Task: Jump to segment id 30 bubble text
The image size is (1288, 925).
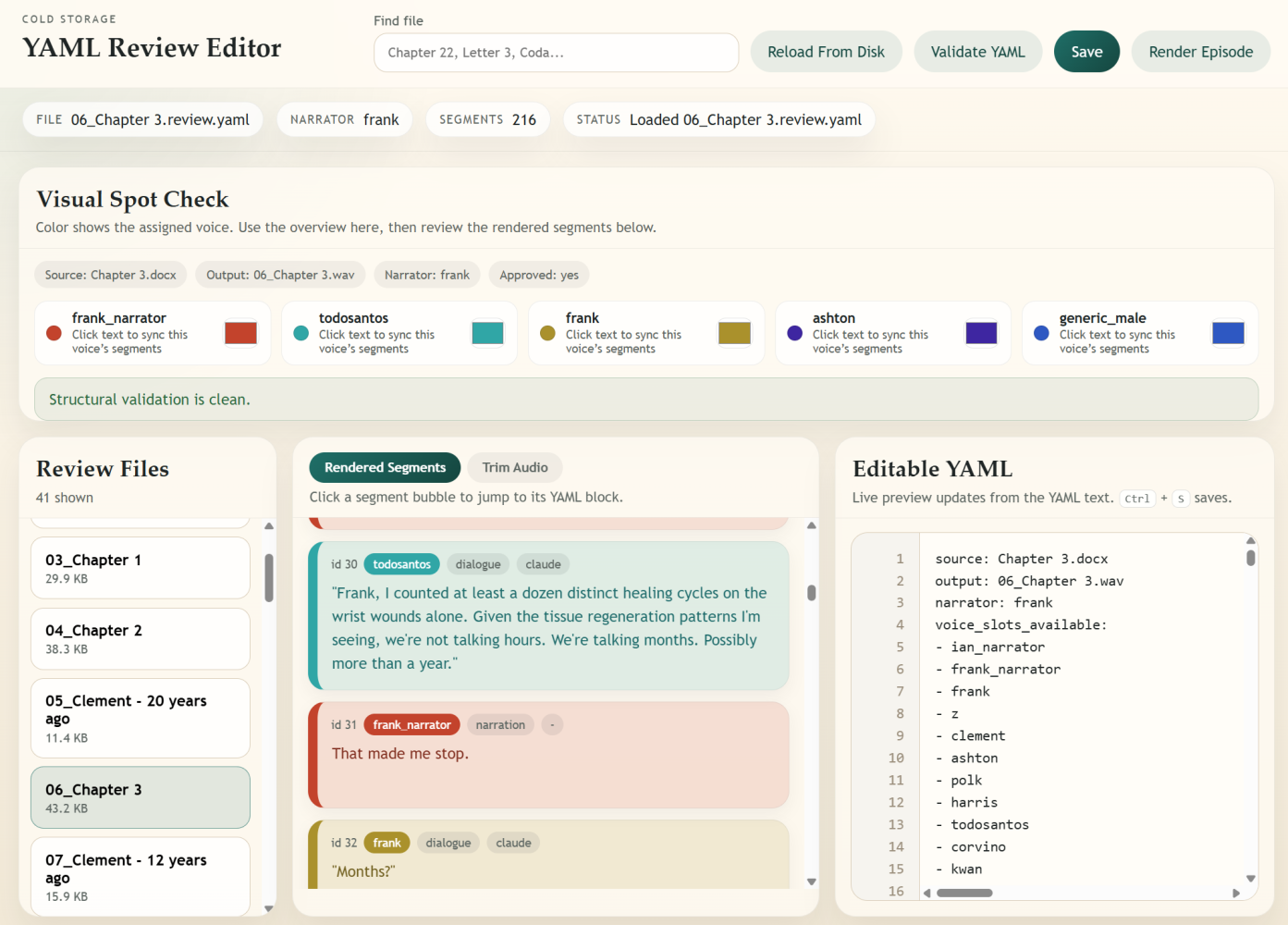Action: click(x=549, y=628)
